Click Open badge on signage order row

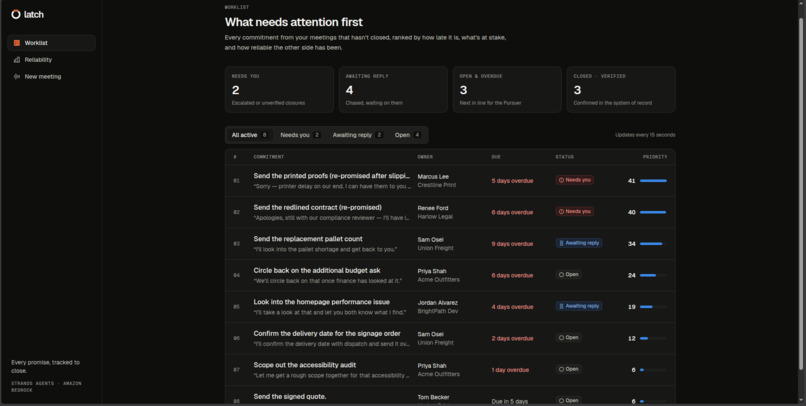coord(569,338)
